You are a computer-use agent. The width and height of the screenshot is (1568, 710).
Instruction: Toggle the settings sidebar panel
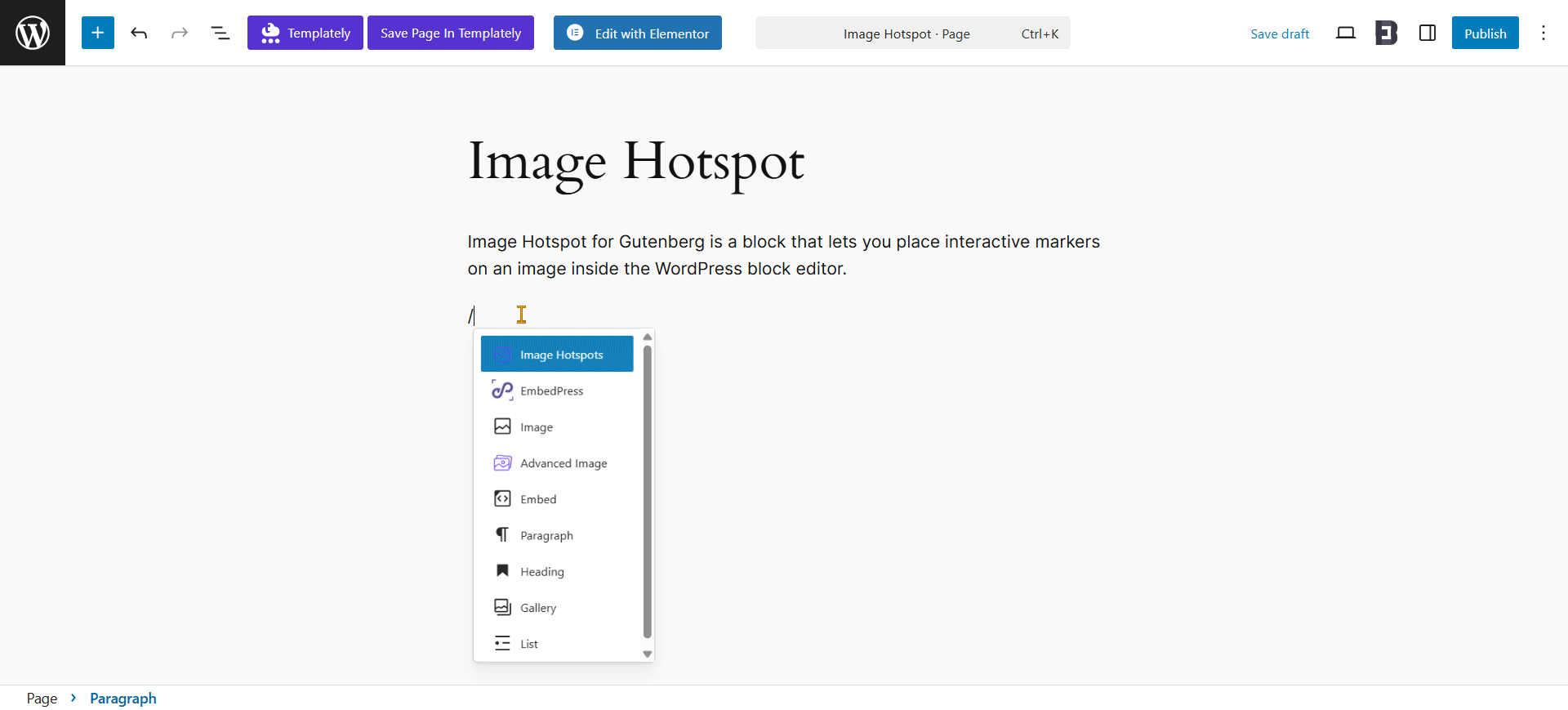click(x=1428, y=33)
